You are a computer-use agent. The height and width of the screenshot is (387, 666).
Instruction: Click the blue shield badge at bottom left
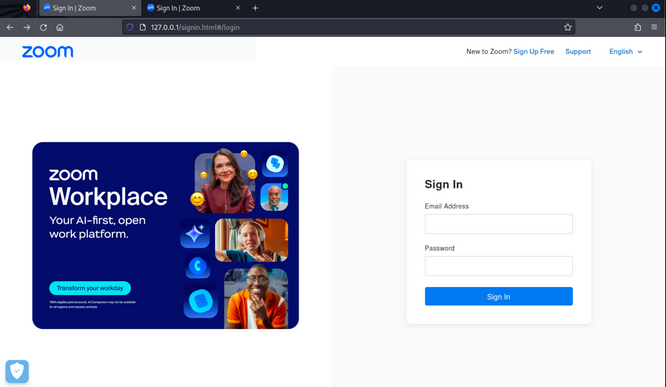pyautogui.click(x=17, y=371)
